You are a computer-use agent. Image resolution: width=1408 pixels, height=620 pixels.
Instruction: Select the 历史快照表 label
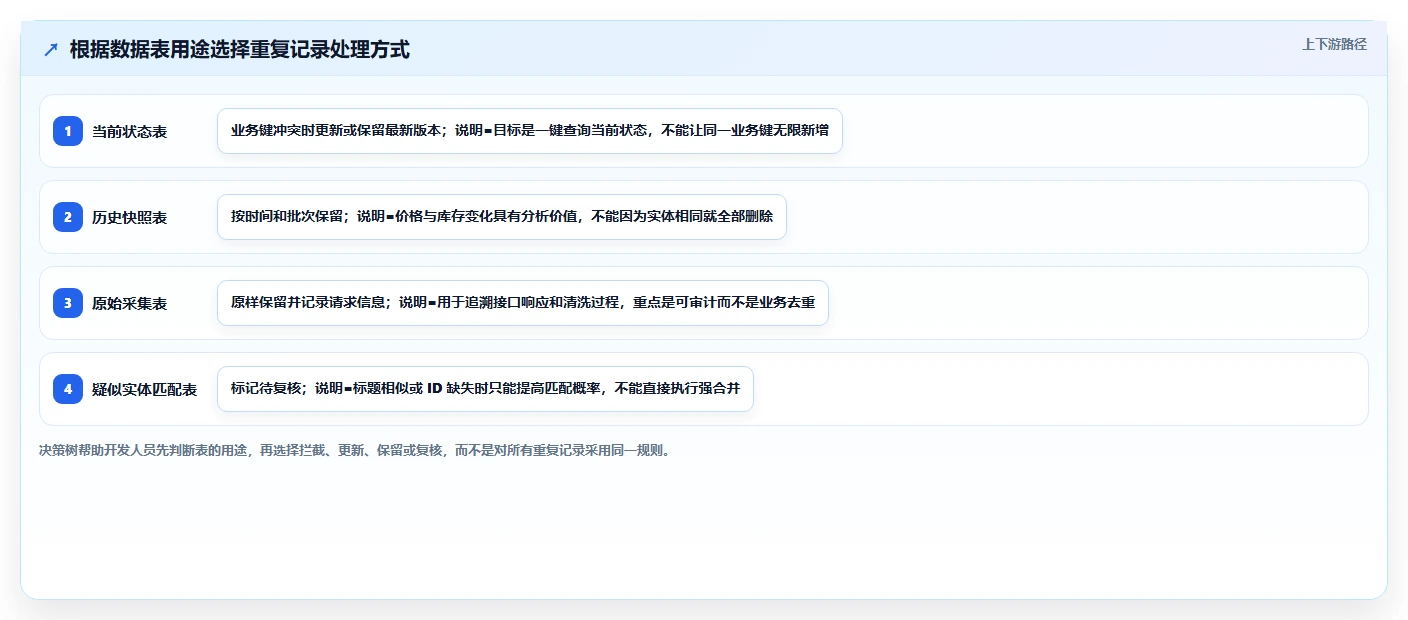coord(129,217)
